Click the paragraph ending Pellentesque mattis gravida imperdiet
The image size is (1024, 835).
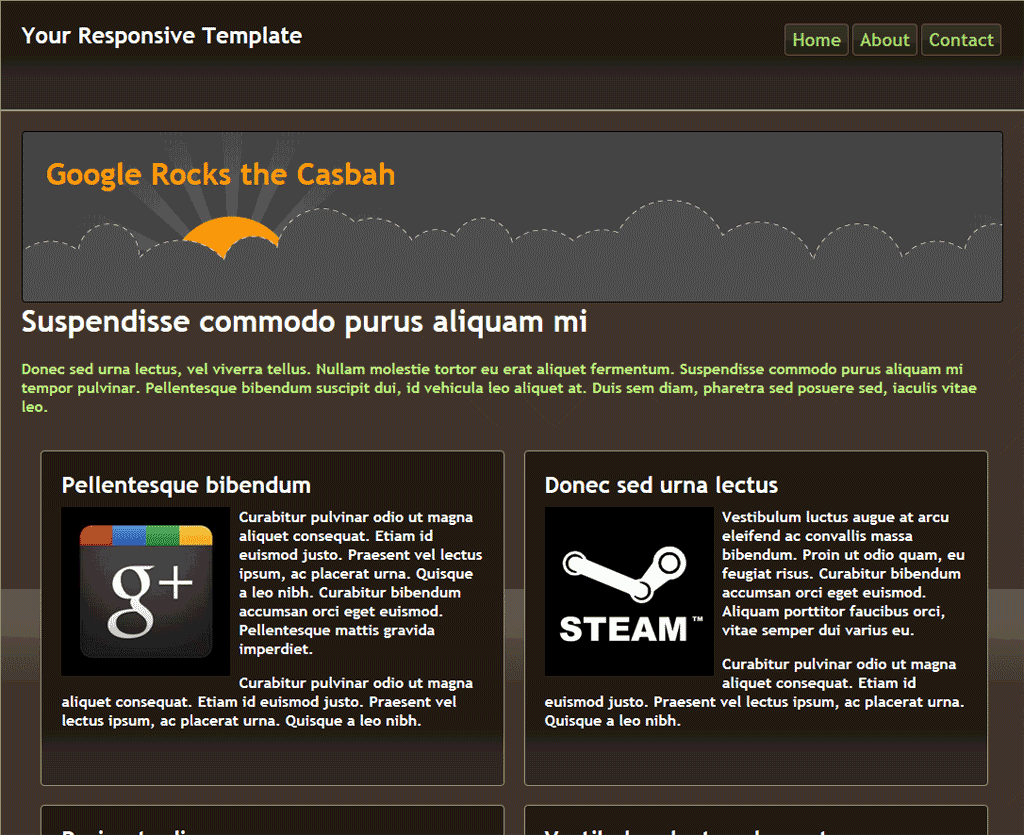[360, 583]
